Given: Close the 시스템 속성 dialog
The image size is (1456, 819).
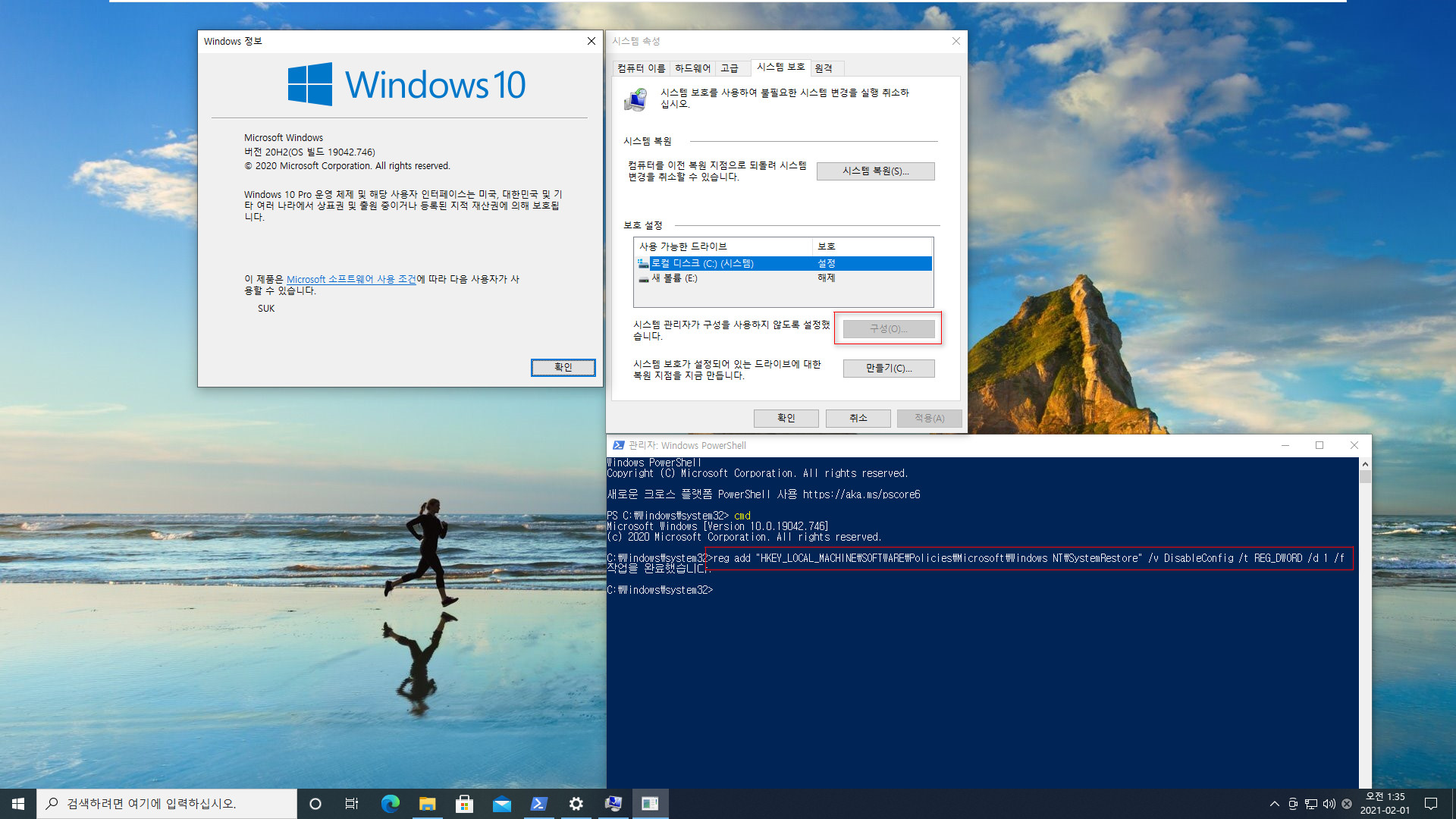Looking at the screenshot, I should [956, 41].
